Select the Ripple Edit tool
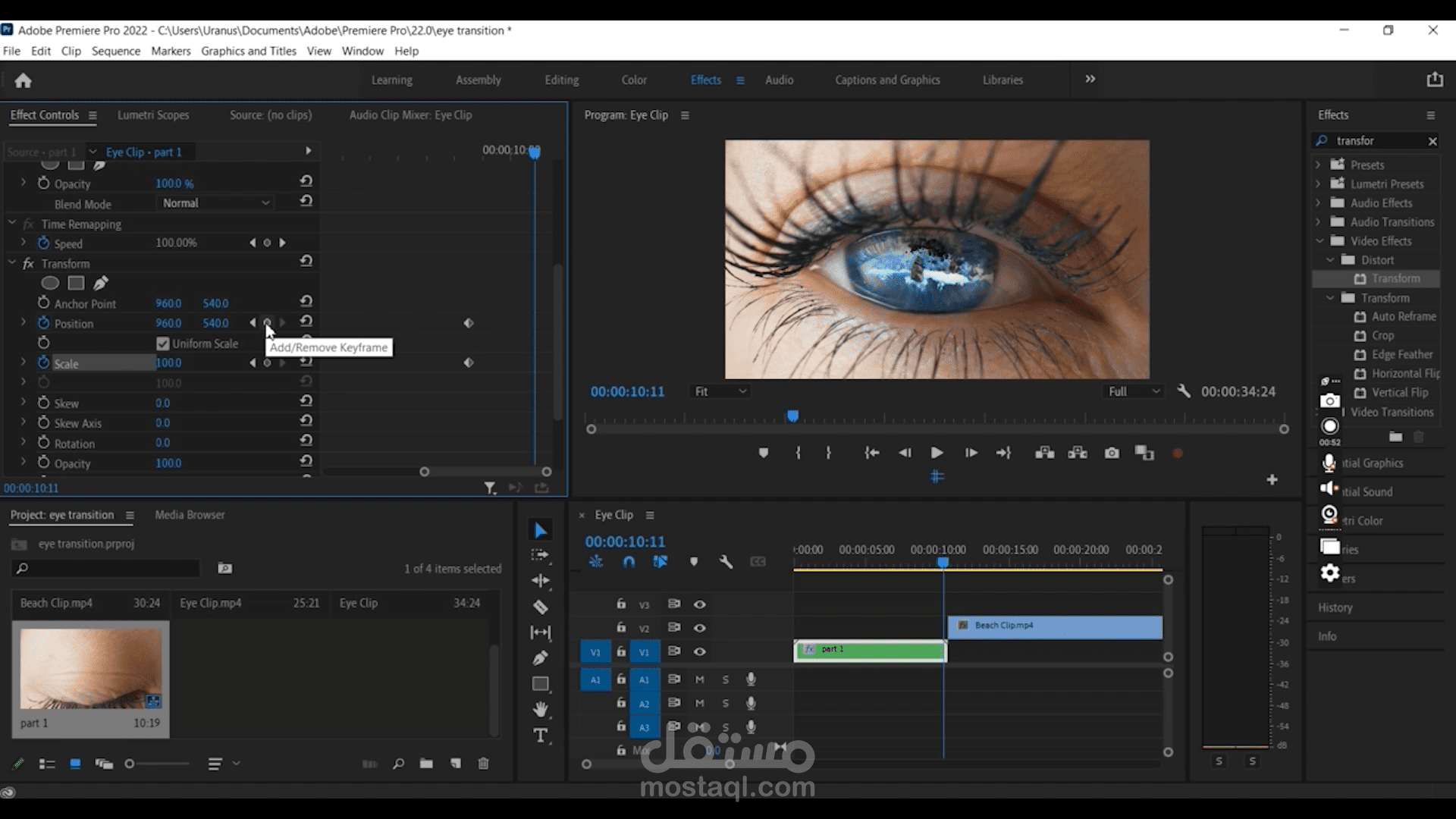Screen dimensions: 1456x819 coord(540,581)
